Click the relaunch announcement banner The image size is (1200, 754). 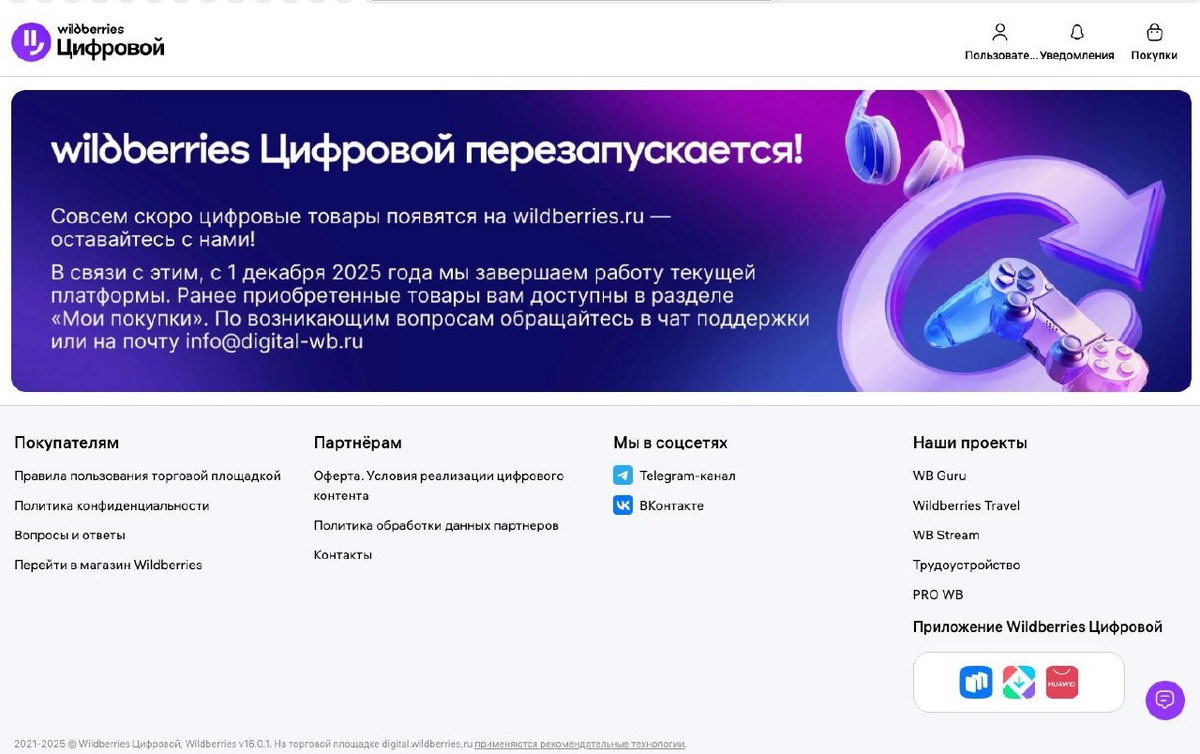pos(601,241)
